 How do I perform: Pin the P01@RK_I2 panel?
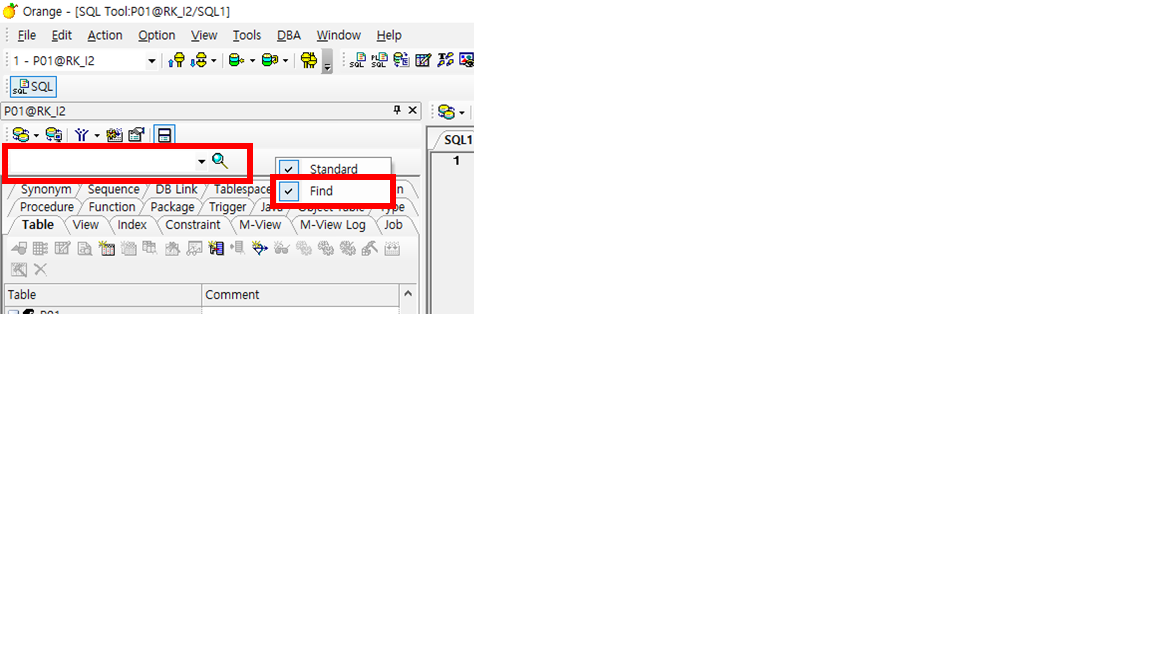(x=396, y=111)
